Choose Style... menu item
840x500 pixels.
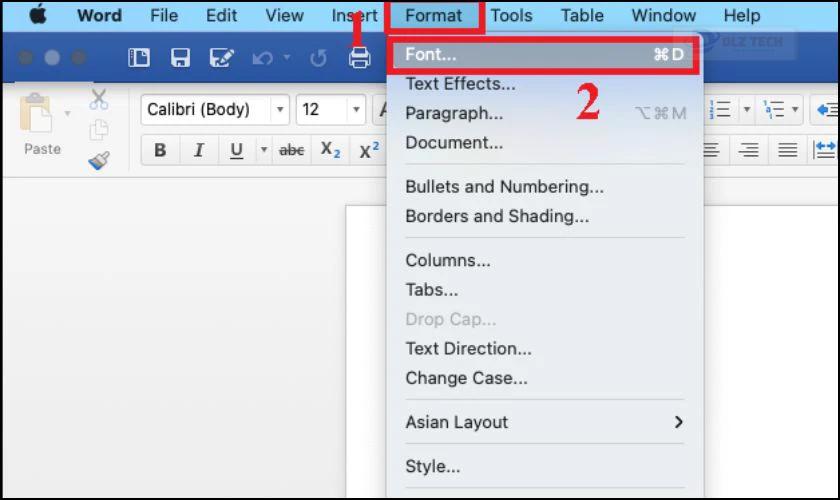tap(544, 466)
